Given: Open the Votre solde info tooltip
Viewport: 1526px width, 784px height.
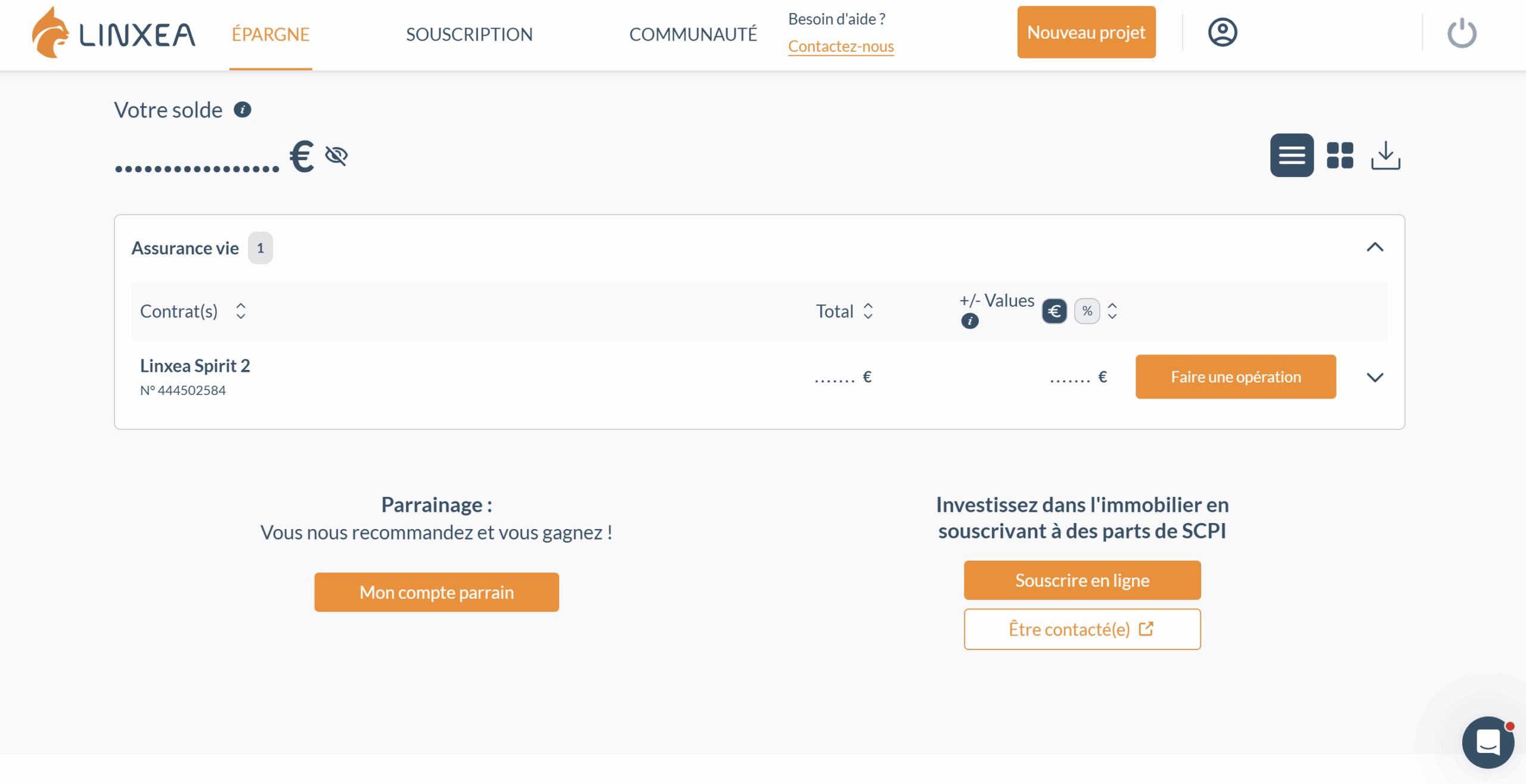Looking at the screenshot, I should click(242, 110).
